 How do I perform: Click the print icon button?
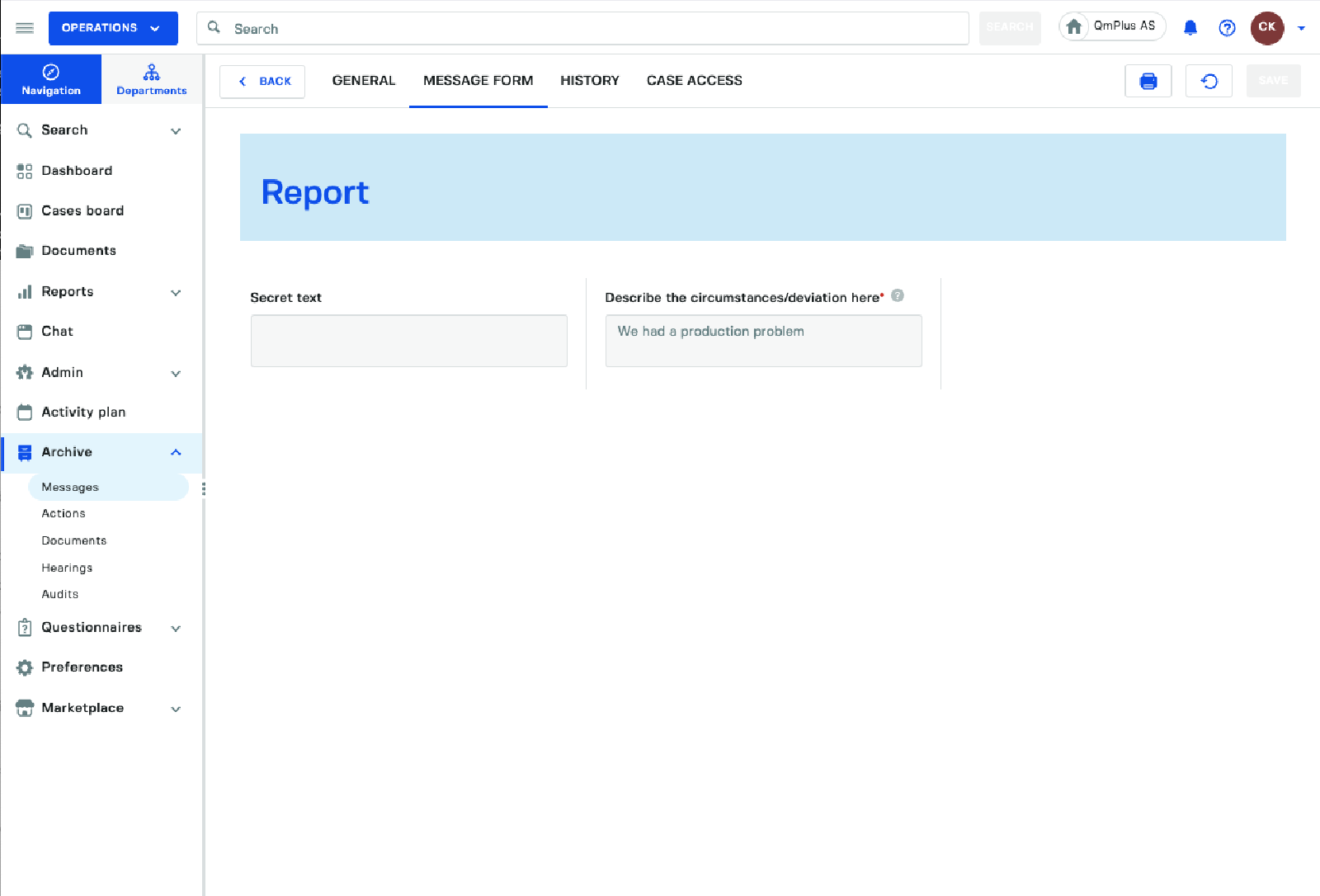pyautogui.click(x=1148, y=81)
